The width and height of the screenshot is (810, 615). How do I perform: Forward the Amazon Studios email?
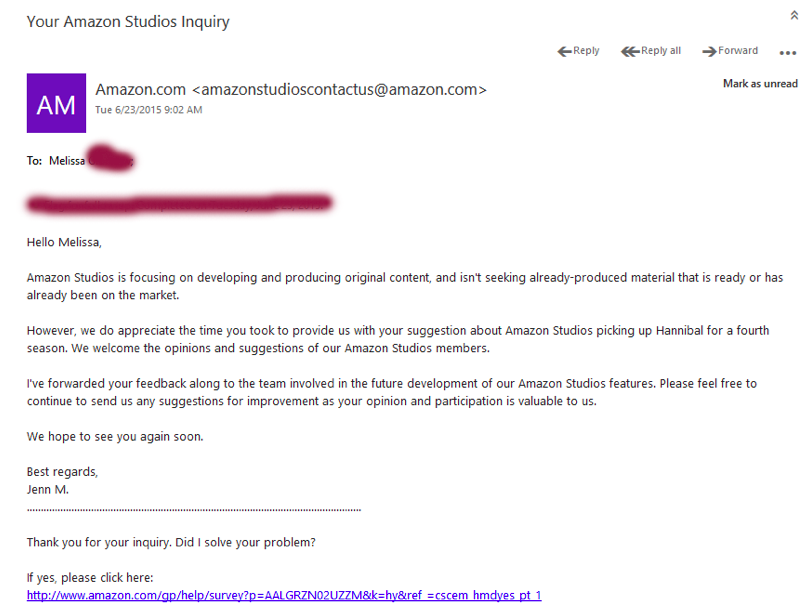pos(730,51)
